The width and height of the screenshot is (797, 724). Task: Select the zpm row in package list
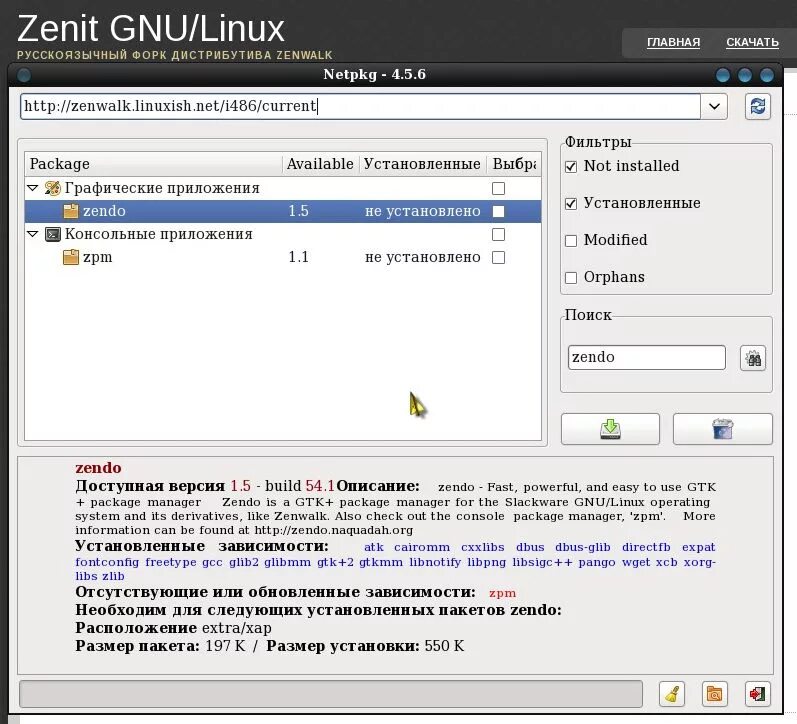(283, 257)
